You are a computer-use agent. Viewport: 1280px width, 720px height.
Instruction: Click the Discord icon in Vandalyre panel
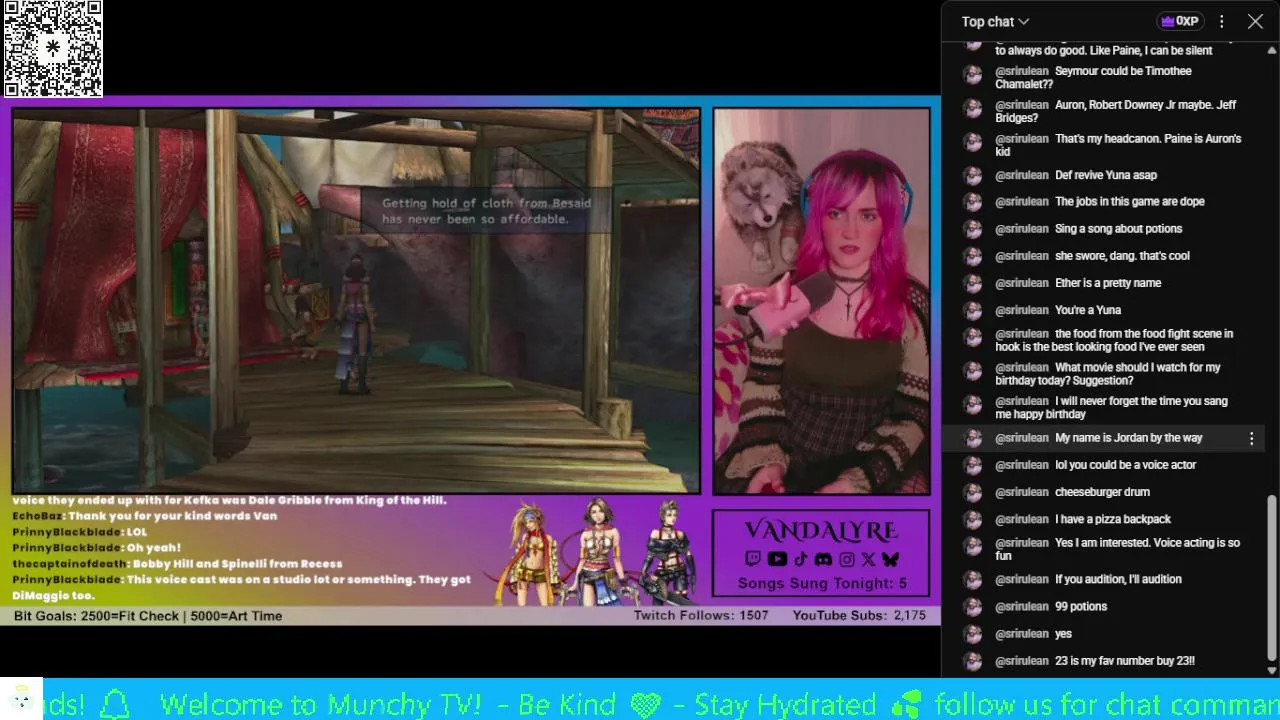click(823, 560)
